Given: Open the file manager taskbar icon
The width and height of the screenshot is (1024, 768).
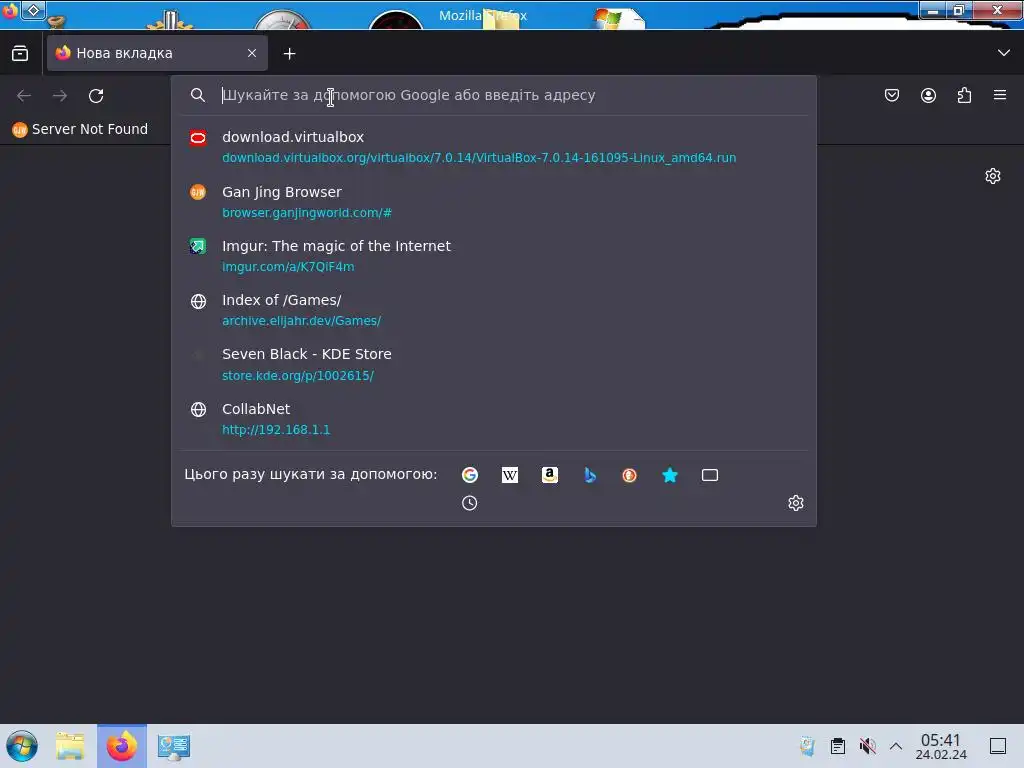Looking at the screenshot, I should pos(70,746).
